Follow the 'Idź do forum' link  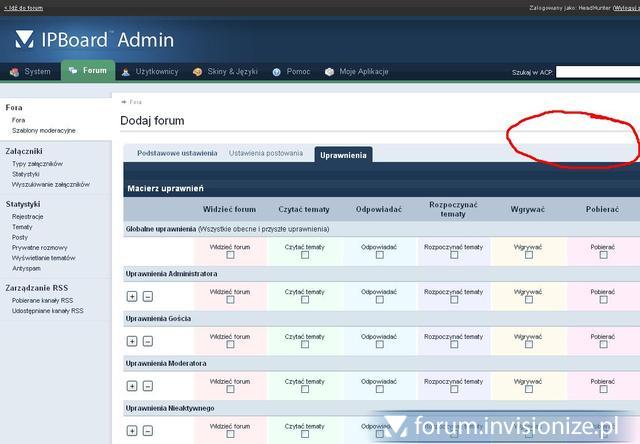[23, 7]
